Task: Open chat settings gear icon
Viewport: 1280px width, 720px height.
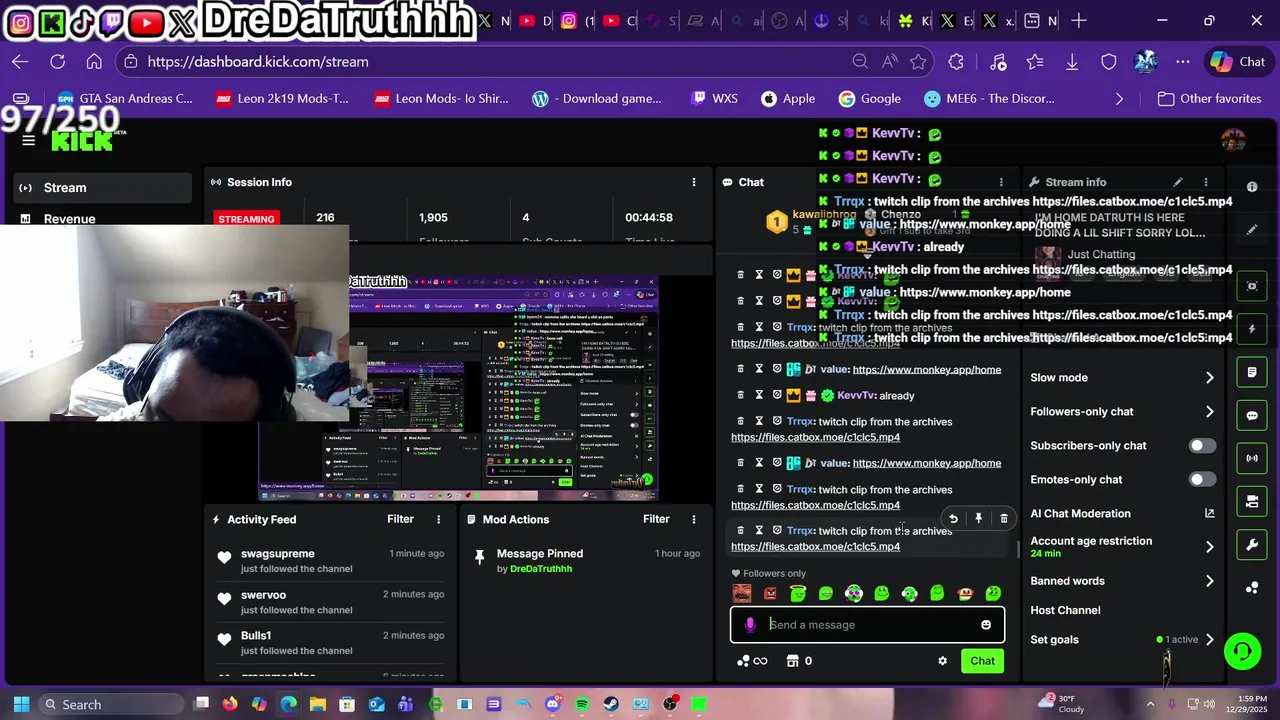Action: pos(942,661)
